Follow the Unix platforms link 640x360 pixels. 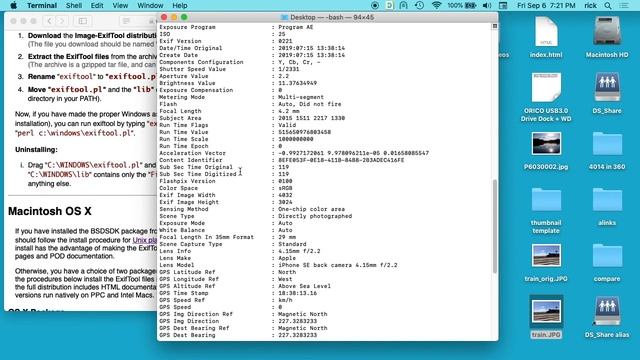tap(145, 240)
